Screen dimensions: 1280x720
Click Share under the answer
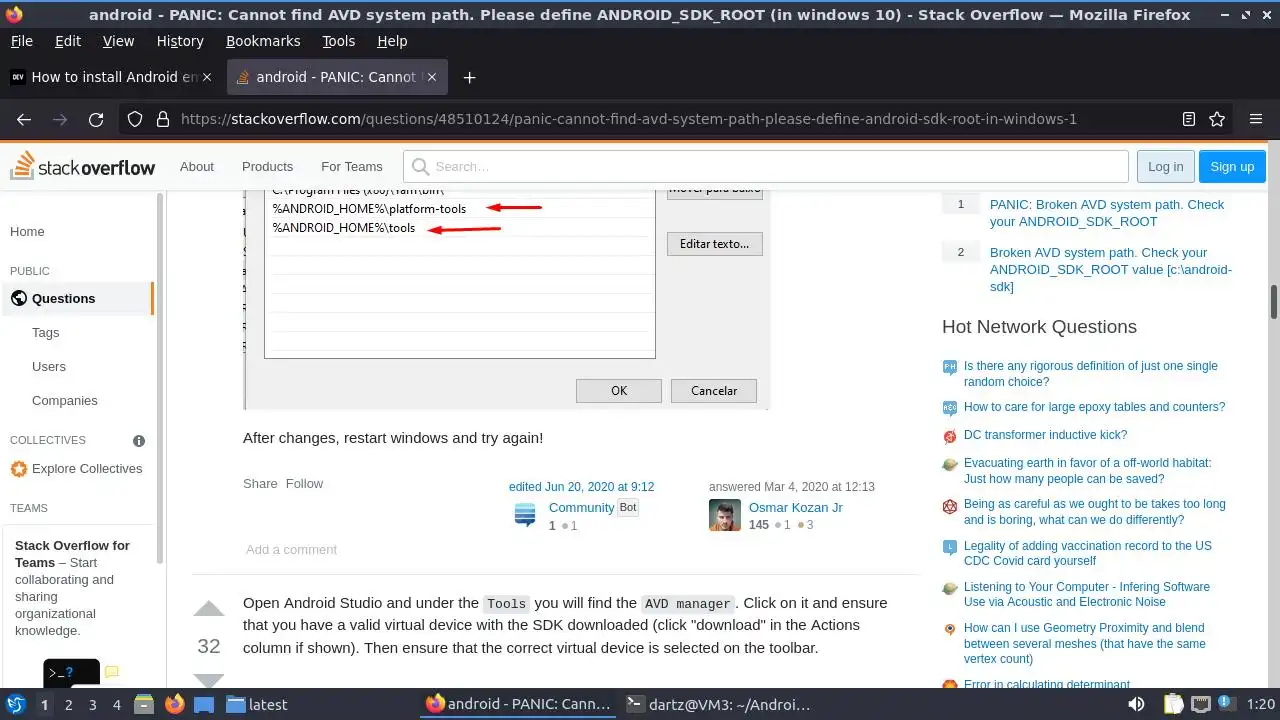pos(260,483)
